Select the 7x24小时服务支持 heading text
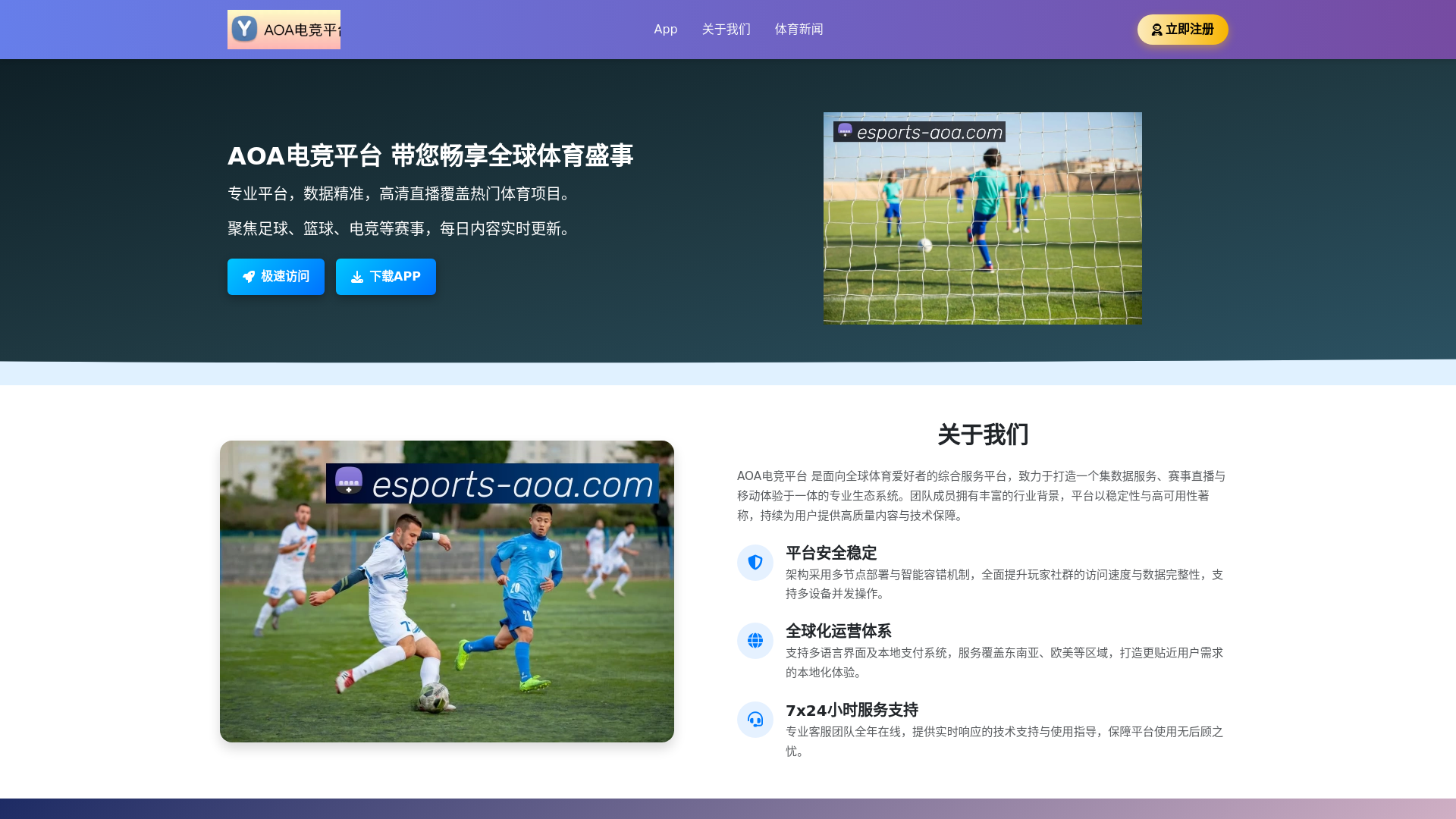Image resolution: width=1456 pixels, height=819 pixels. click(x=852, y=710)
